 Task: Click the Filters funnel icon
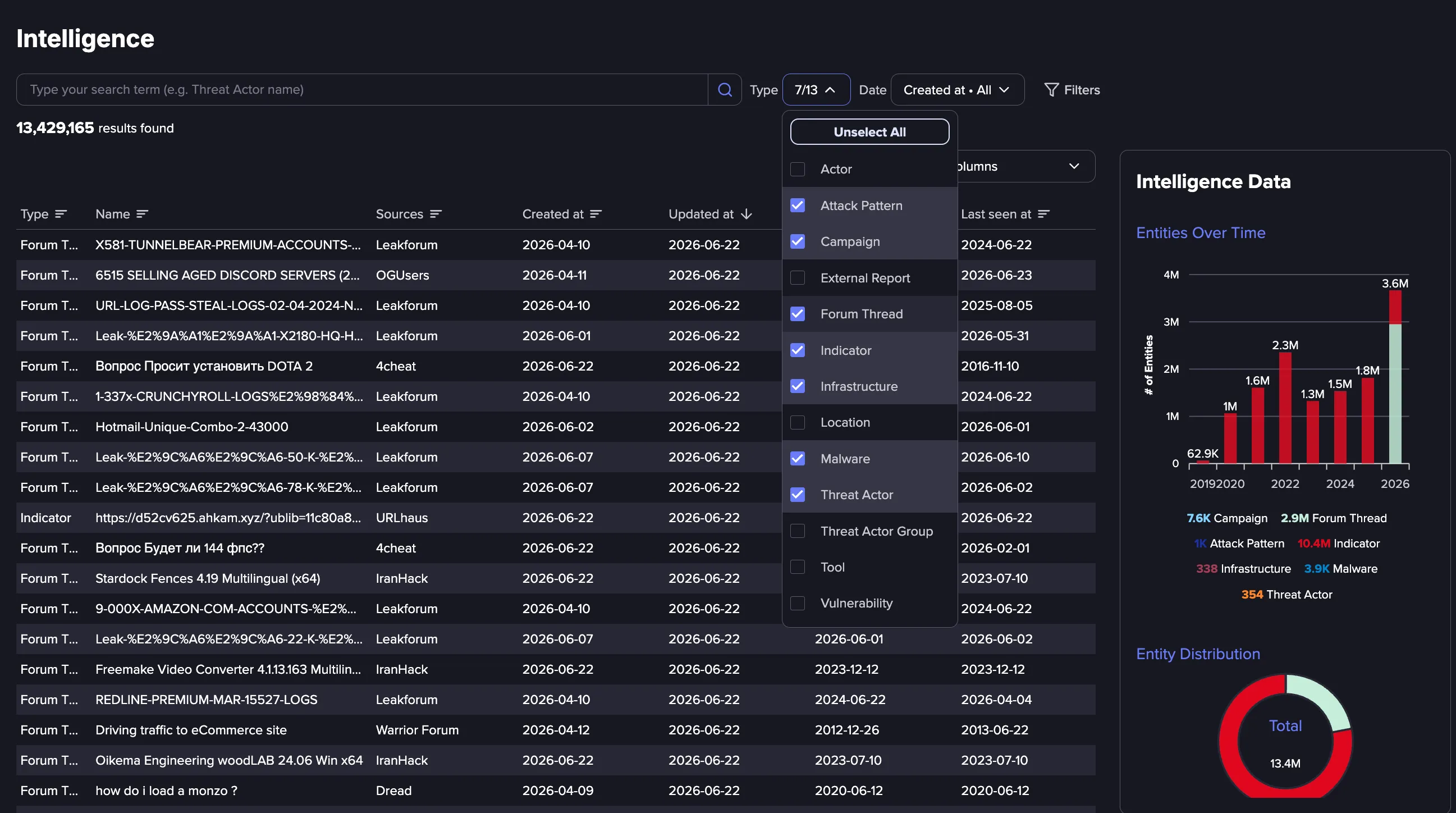pos(1051,90)
